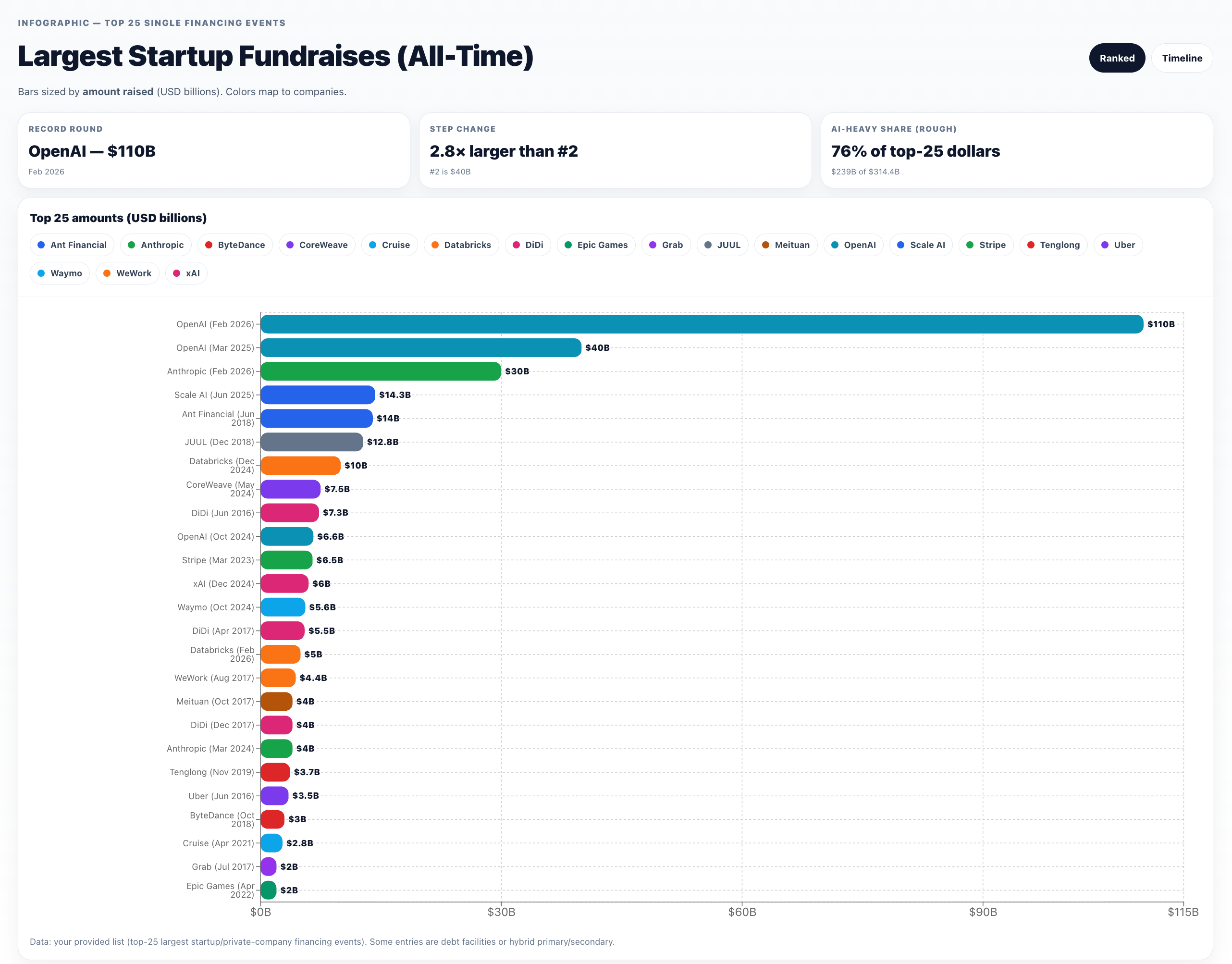
Task: Click the JUUL gray legend dot
Action: (x=708, y=245)
